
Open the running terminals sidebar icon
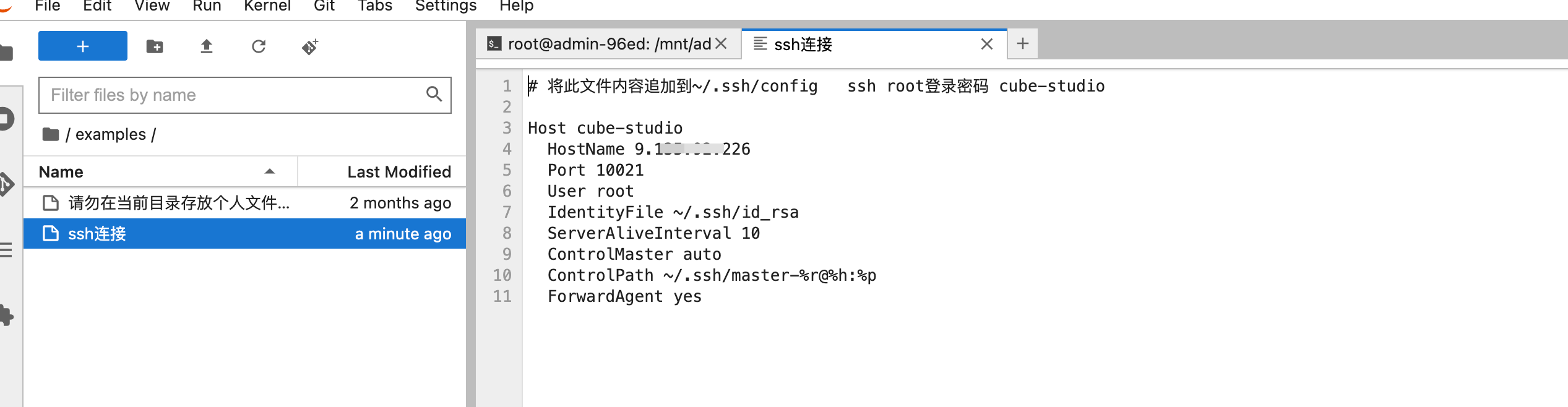tap(6, 119)
